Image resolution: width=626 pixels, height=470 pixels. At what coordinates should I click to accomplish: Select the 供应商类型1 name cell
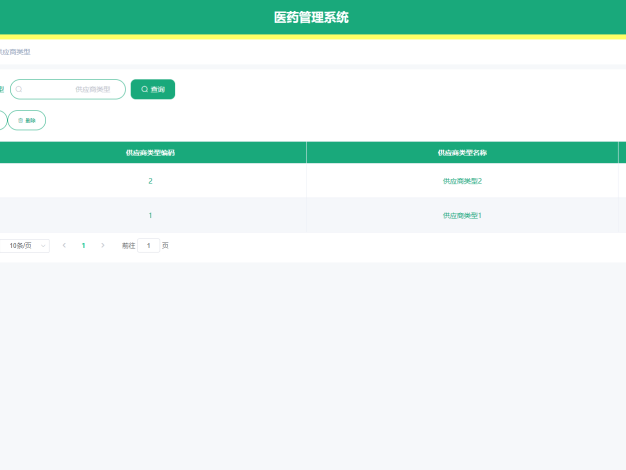coord(462,215)
